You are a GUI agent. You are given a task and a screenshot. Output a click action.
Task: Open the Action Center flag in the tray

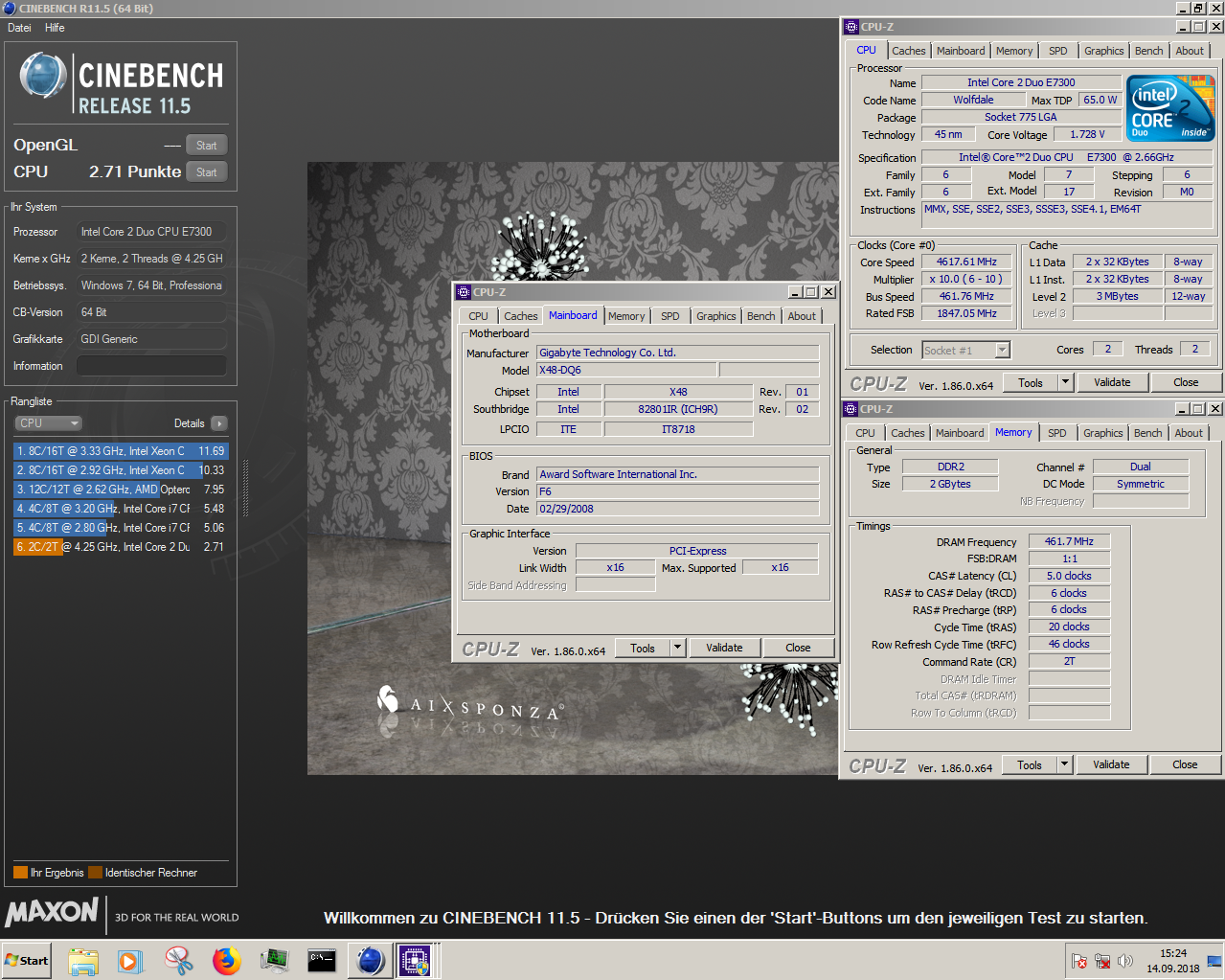(1079, 961)
